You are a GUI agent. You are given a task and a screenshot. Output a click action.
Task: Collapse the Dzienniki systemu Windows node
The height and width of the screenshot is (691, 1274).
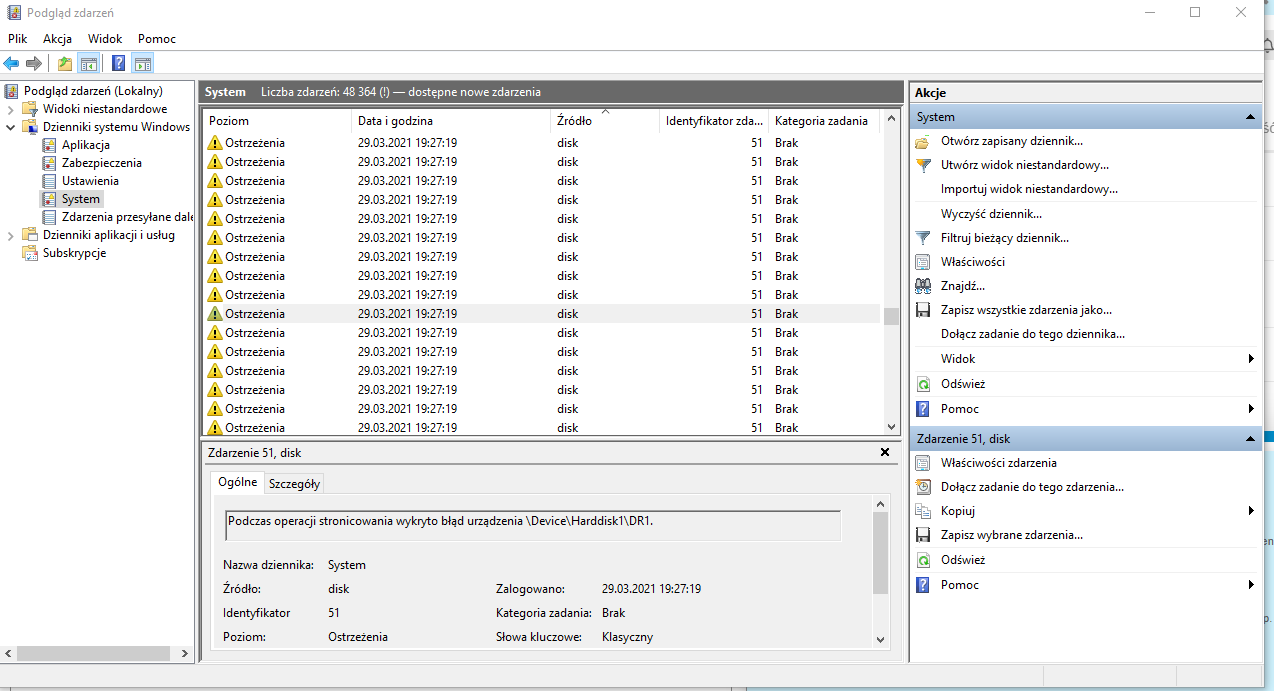pyautogui.click(x=11, y=127)
